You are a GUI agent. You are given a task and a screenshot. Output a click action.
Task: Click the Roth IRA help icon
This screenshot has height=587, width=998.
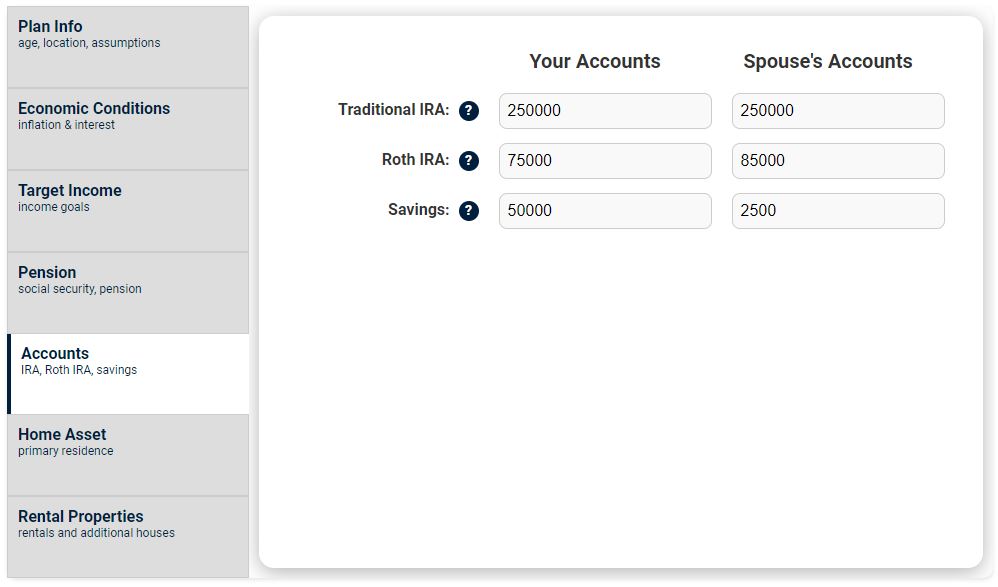pyautogui.click(x=469, y=161)
